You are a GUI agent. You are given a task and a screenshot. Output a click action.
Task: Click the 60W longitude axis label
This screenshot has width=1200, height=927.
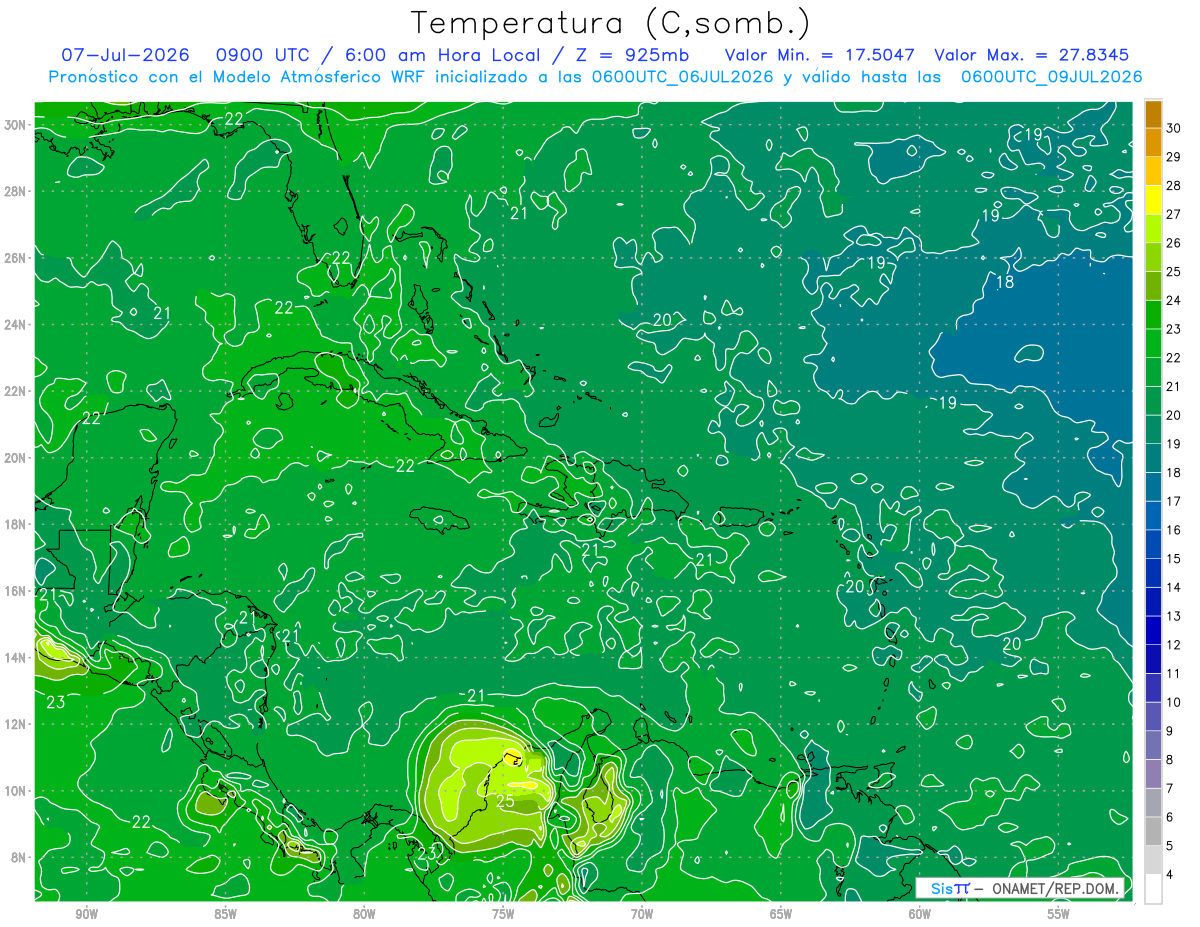pyautogui.click(x=920, y=914)
